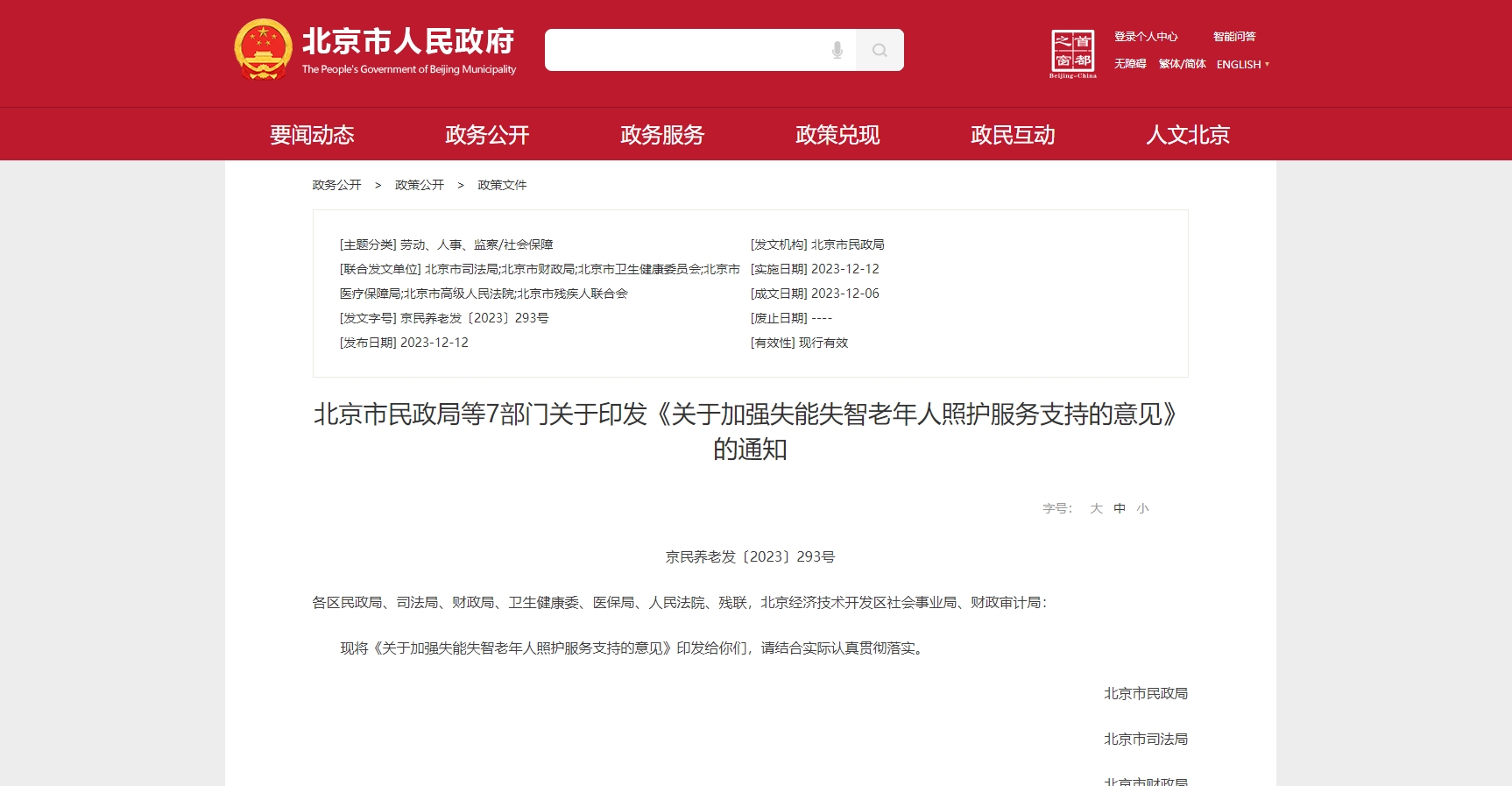Click 主题分类 劳动、人事、监察/社会保障 line
This screenshot has width=1512, height=786.
click(446, 244)
